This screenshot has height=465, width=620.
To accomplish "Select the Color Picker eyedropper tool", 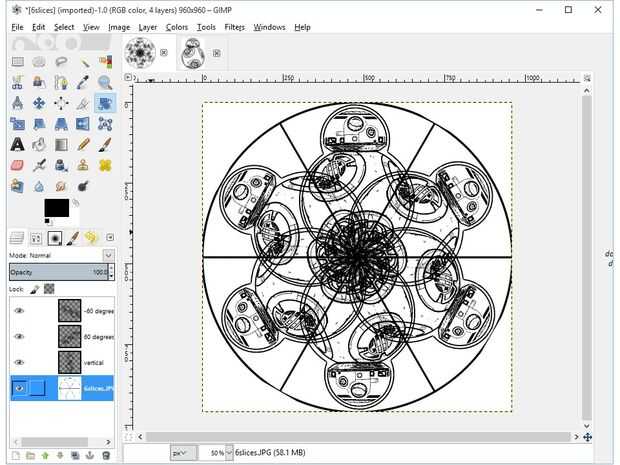I will pyautogui.click(x=83, y=83).
